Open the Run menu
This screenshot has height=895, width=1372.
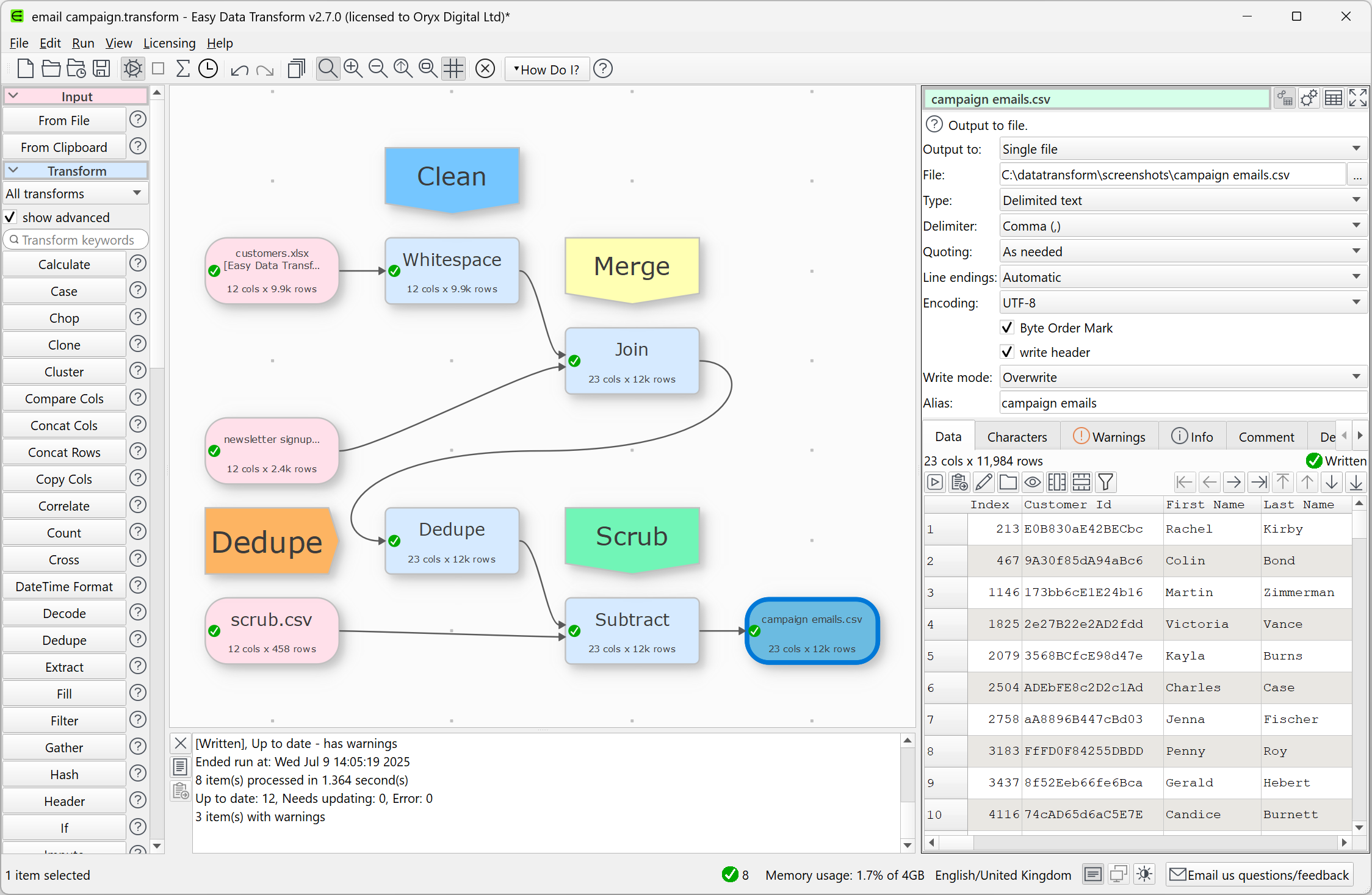coord(83,43)
